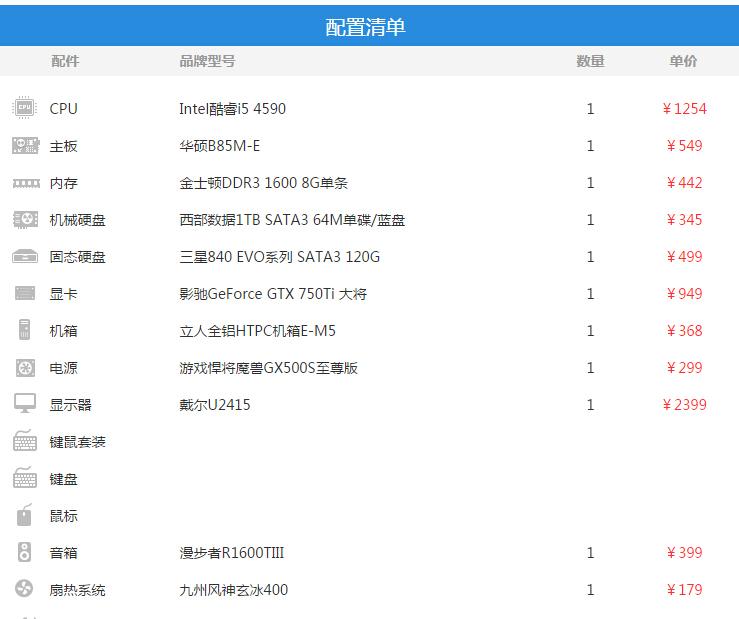Click the solid state drive (固态硬盘) icon
The width and height of the screenshot is (739, 619).
(x=25, y=256)
